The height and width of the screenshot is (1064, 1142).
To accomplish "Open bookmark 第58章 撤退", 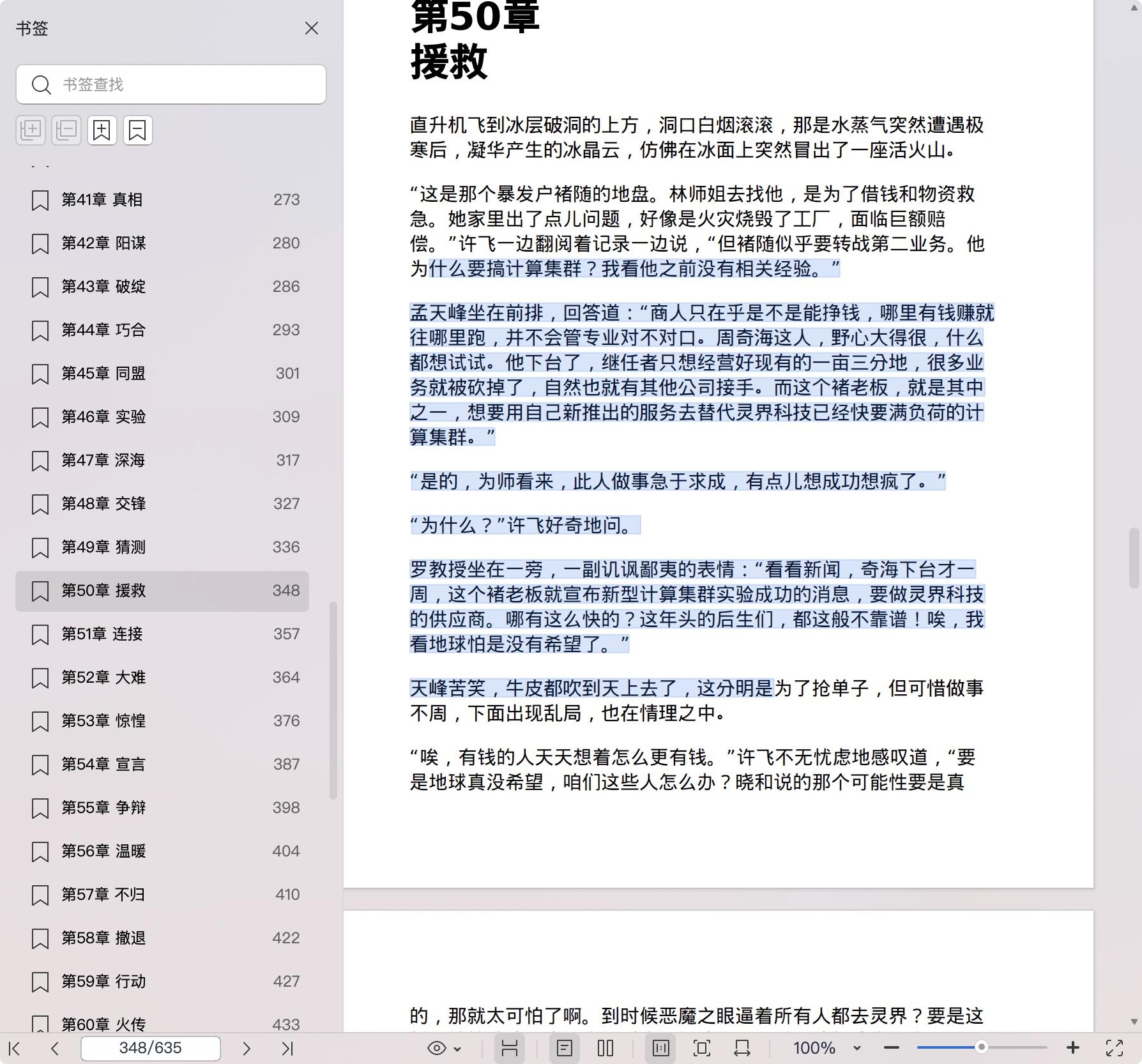I will click(x=162, y=938).
